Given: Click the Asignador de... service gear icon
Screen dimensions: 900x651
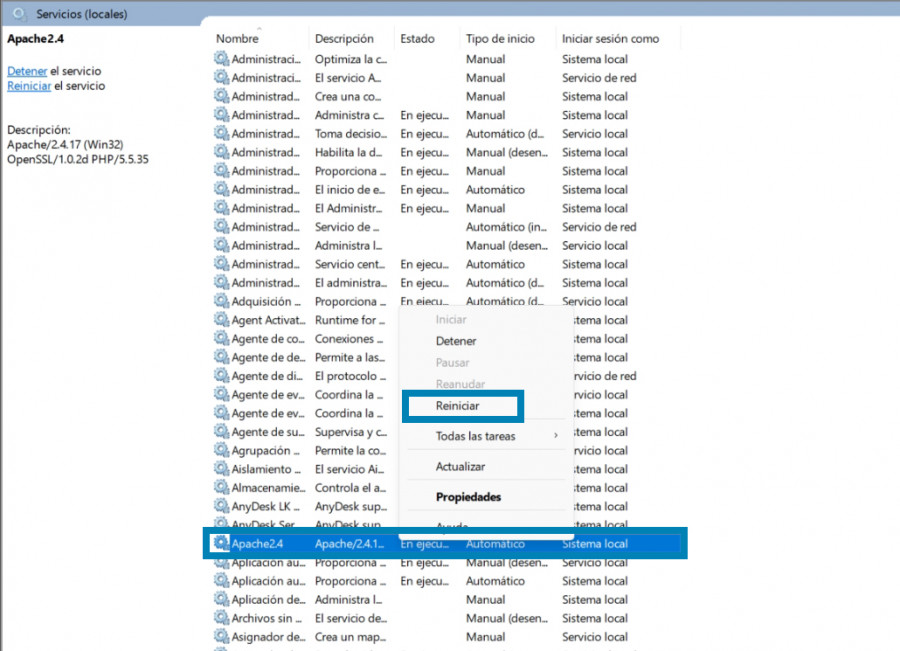Looking at the screenshot, I should [222, 637].
